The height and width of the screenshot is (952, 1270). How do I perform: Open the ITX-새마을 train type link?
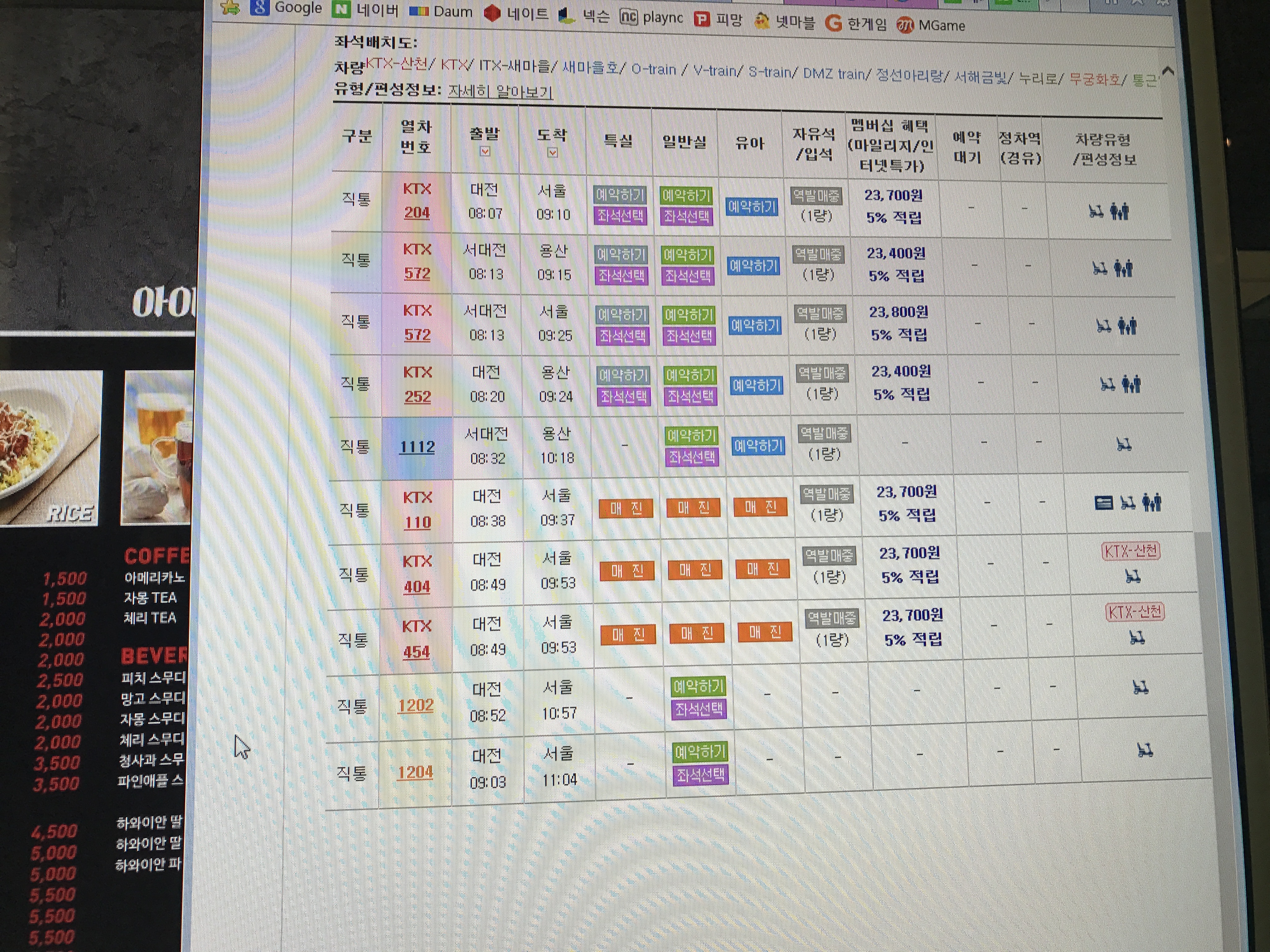click(514, 66)
